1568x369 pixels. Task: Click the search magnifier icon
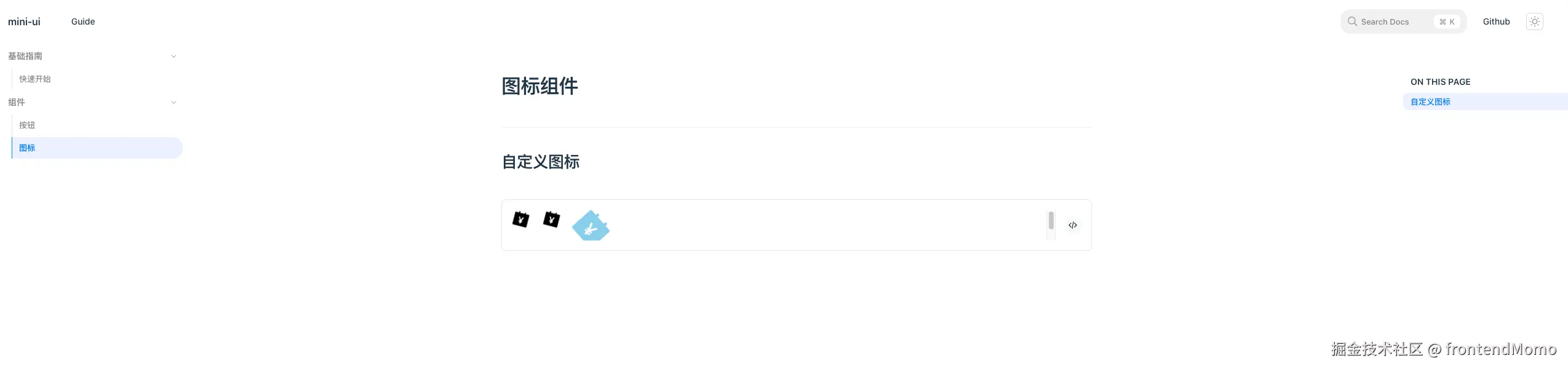click(x=1352, y=22)
